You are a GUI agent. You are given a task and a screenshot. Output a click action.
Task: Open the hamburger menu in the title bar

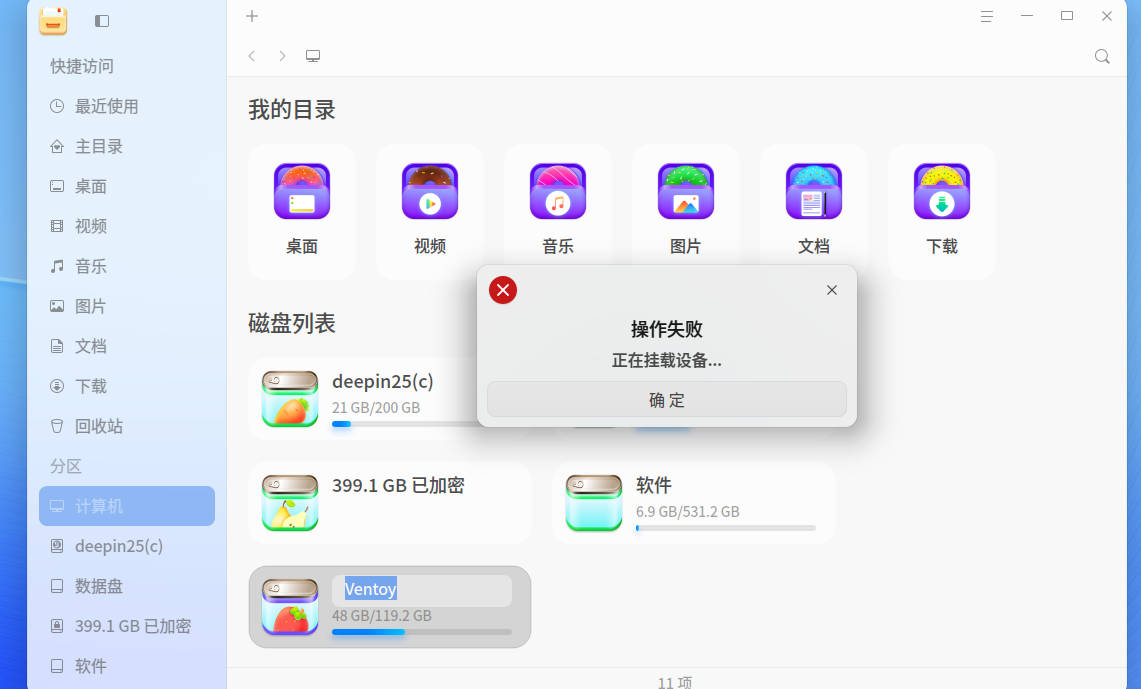[987, 16]
